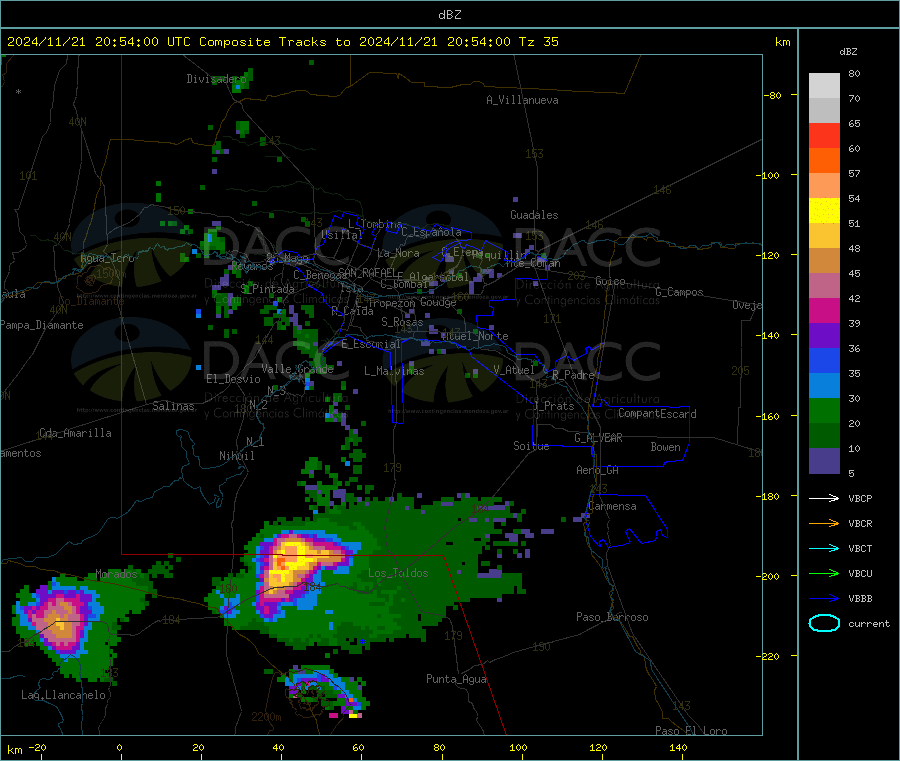Select the magenta 39-42 dBZ legend swatch
The width and height of the screenshot is (900, 761).
pos(824,310)
